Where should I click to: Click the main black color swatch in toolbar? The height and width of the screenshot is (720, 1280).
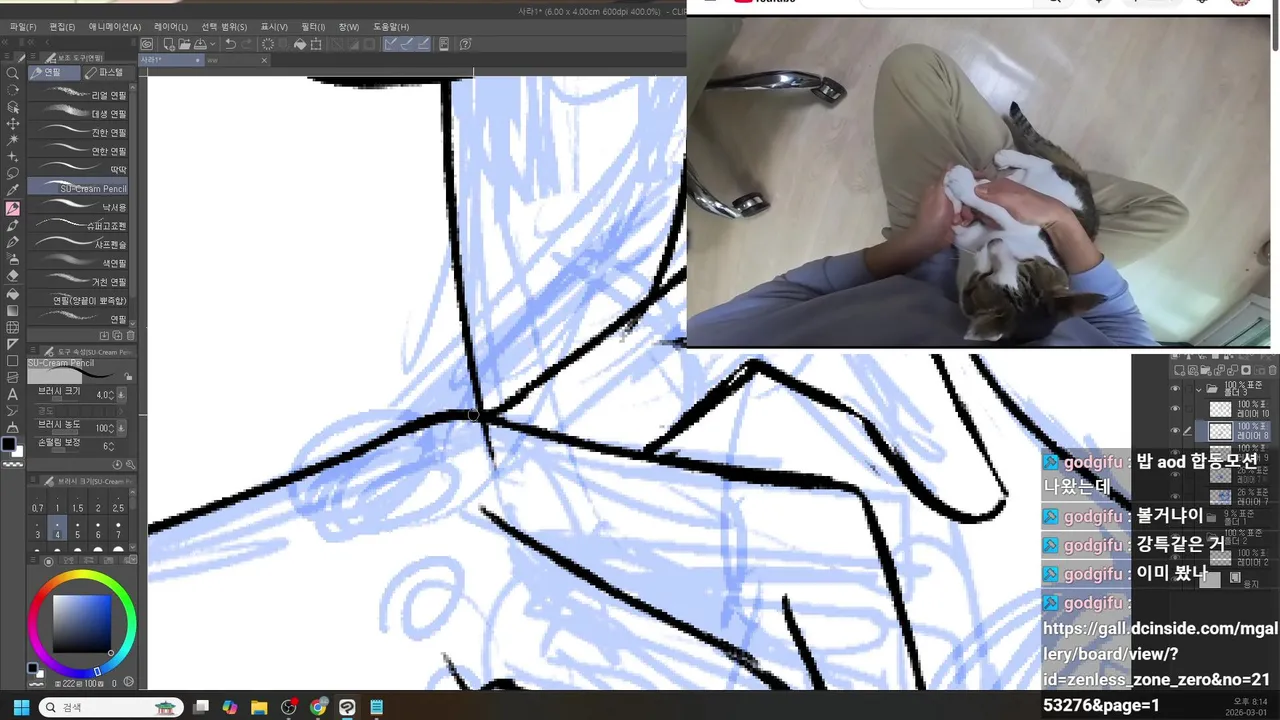coord(9,444)
